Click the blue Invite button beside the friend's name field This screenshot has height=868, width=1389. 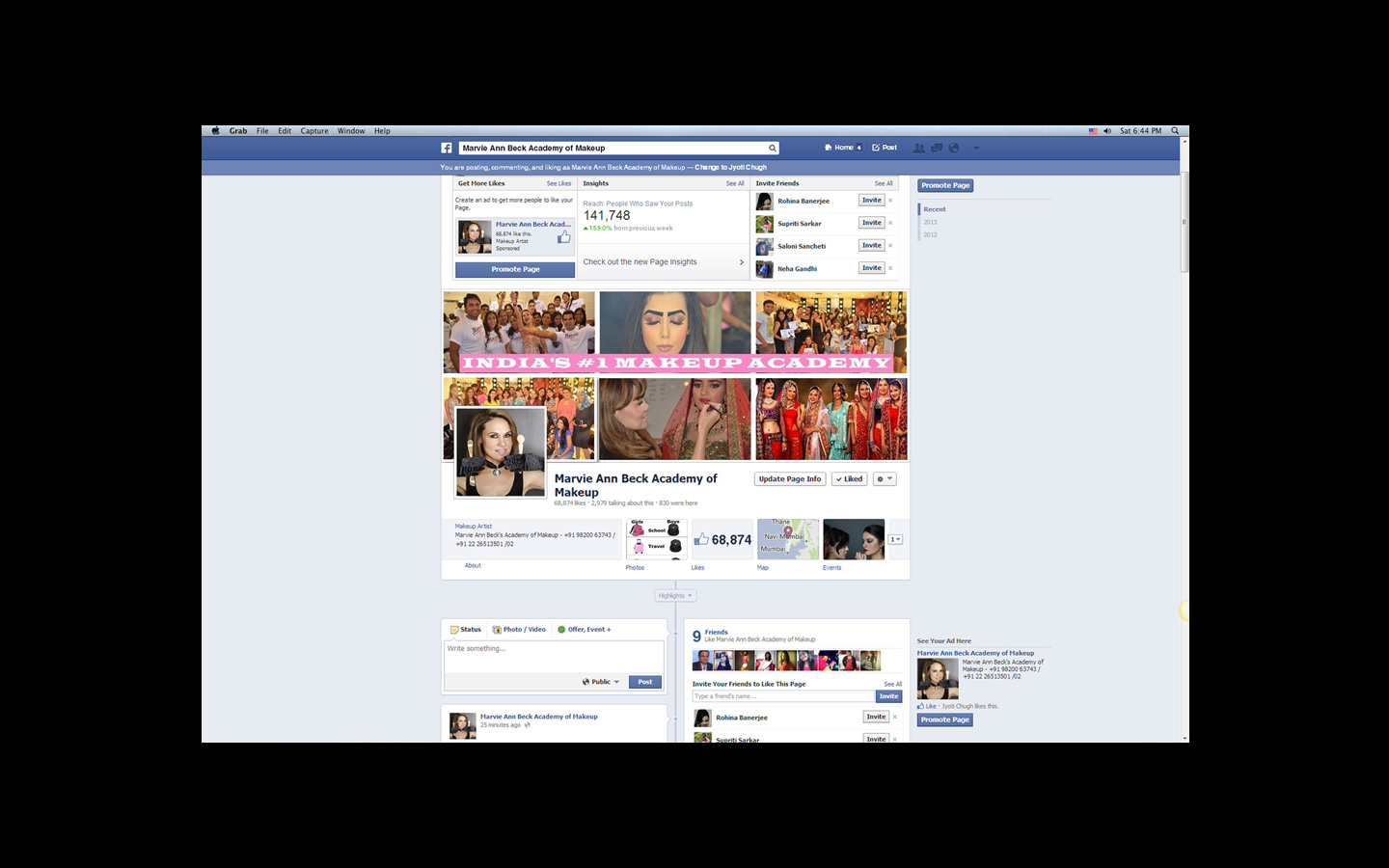coord(888,696)
